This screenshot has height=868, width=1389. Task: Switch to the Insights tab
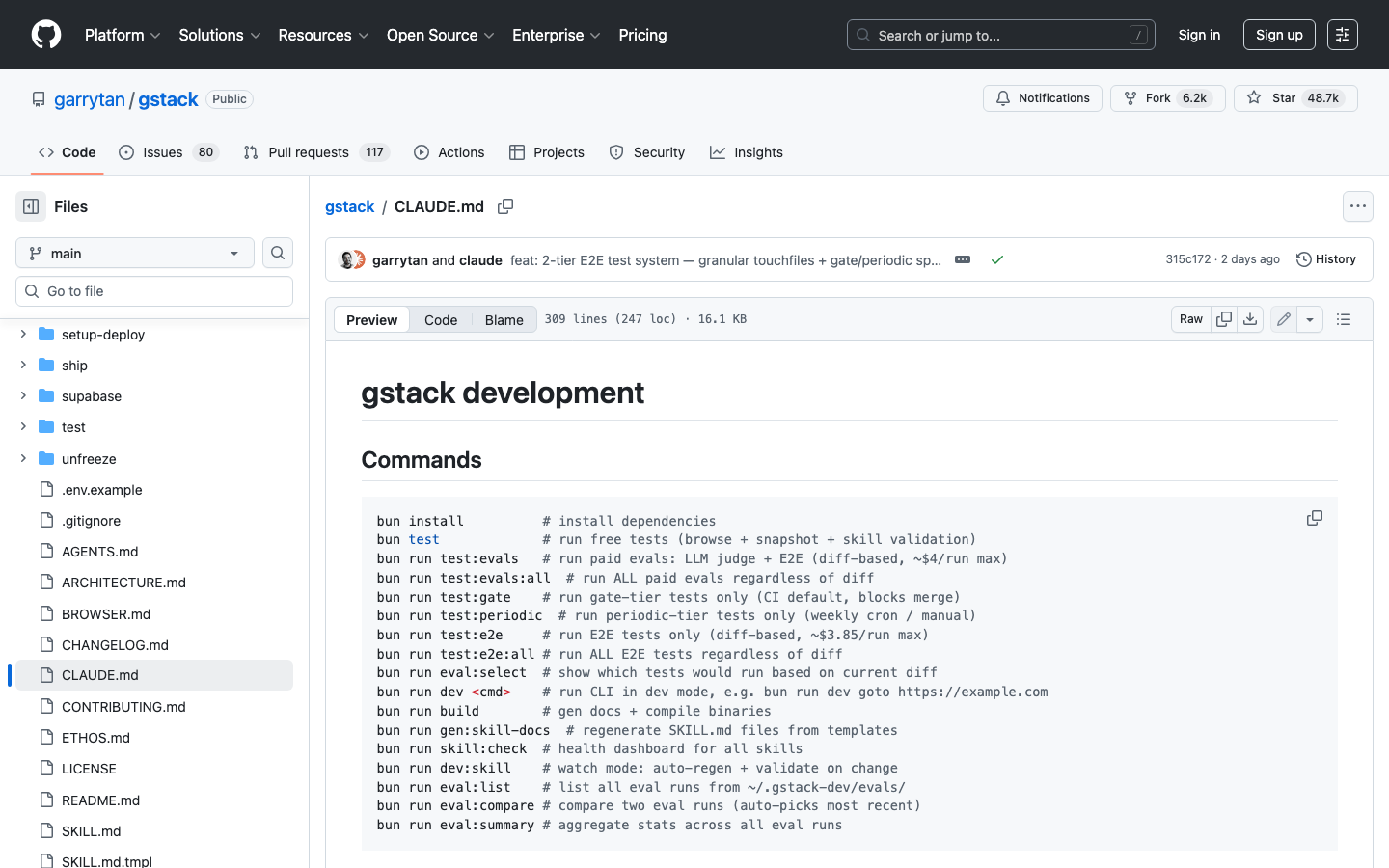[747, 152]
